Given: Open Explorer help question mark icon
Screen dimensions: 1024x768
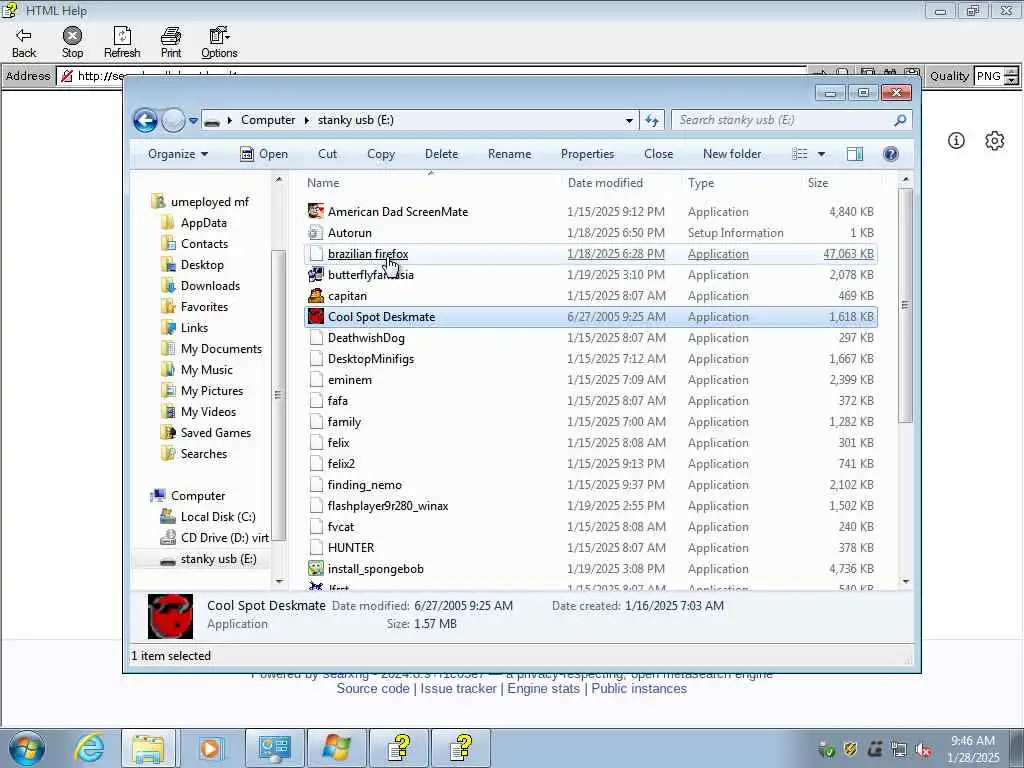Looking at the screenshot, I should 891,154.
